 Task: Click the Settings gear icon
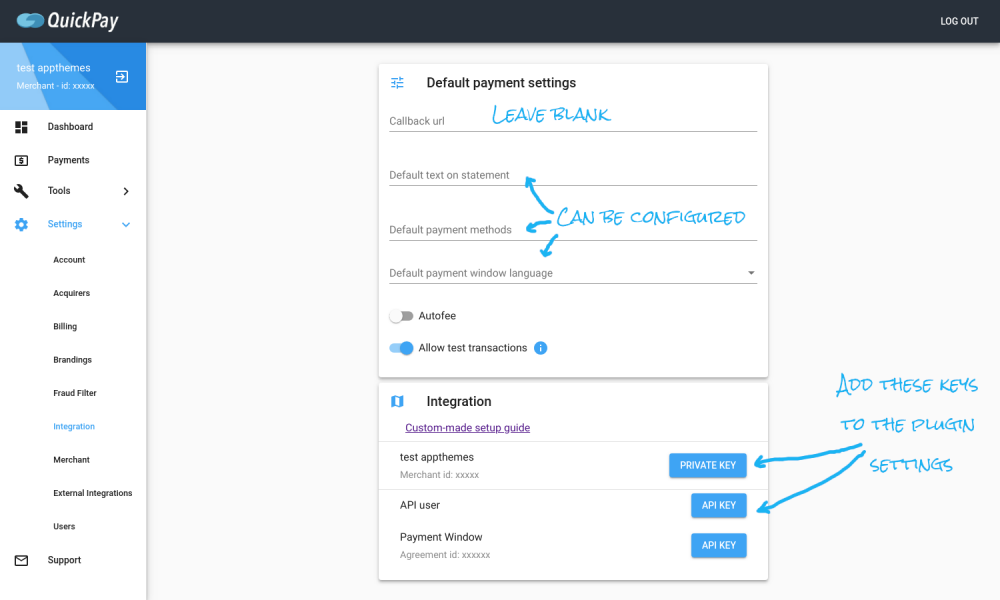(x=21, y=224)
